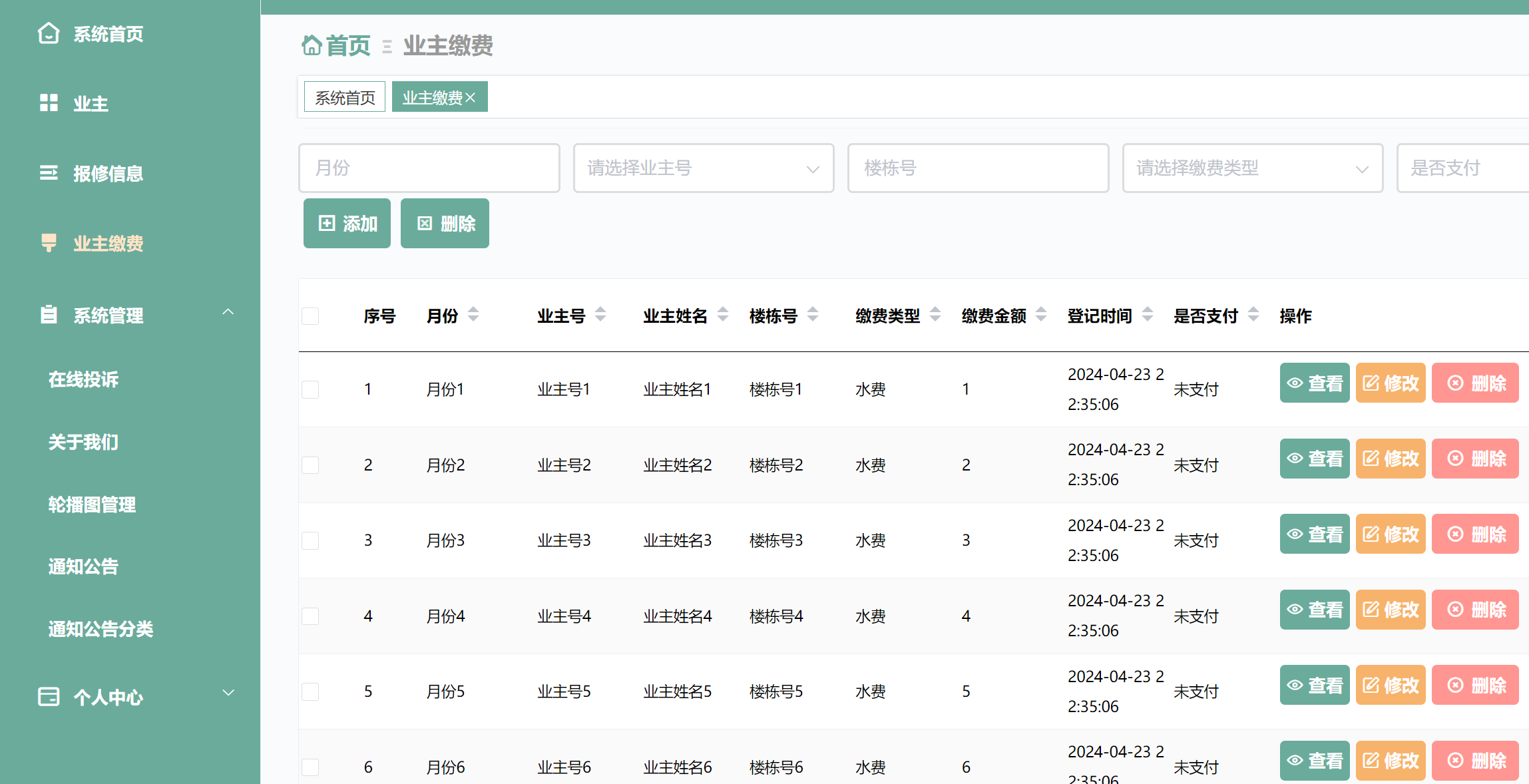Viewport: 1529px width, 784px height.
Task: Tick the select-all checkbox in table header
Action: pyautogui.click(x=310, y=315)
